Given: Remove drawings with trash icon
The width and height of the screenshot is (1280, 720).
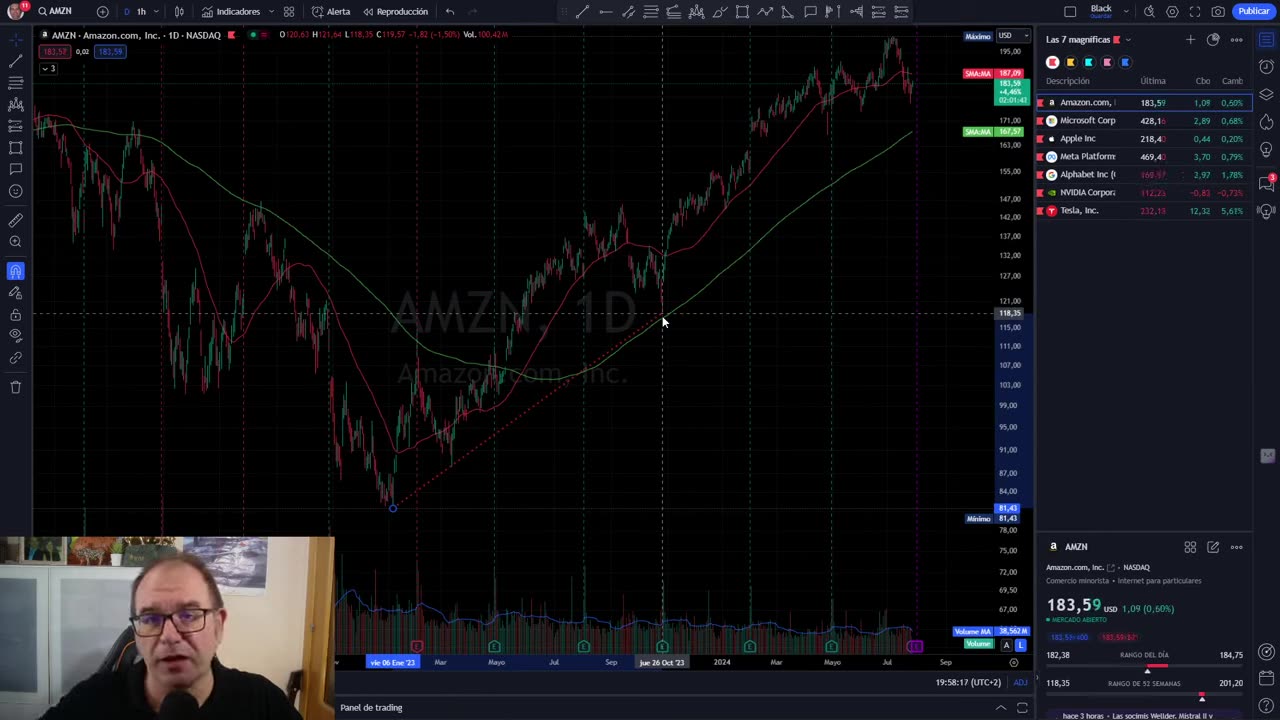Looking at the screenshot, I should [16, 387].
